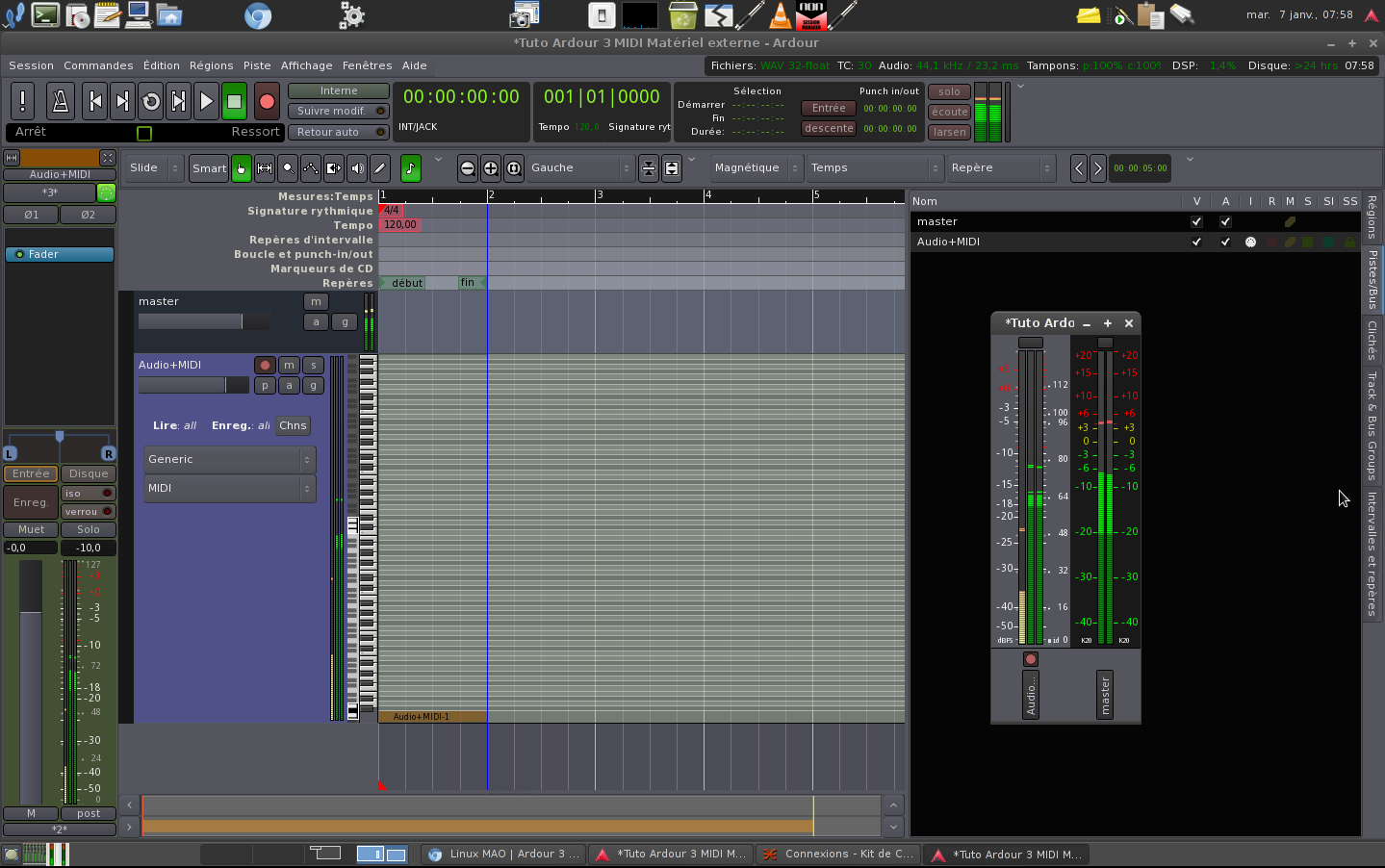
Task: Click the zoom out button
Action: 468,168
